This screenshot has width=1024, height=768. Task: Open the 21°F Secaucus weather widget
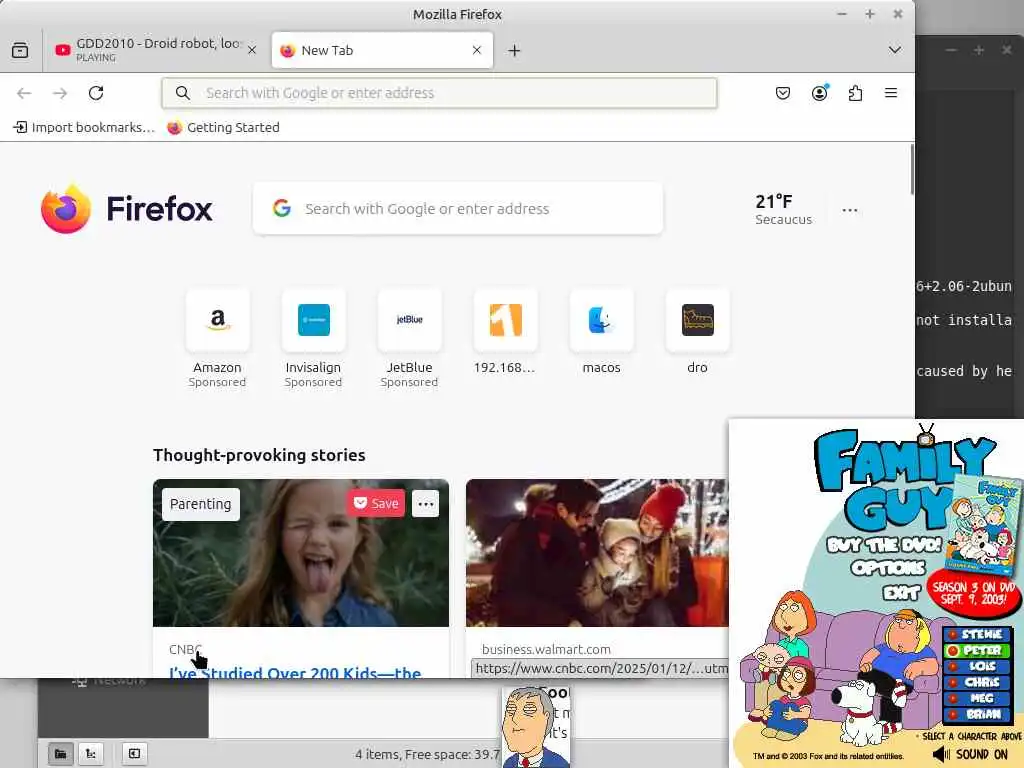coord(783,209)
